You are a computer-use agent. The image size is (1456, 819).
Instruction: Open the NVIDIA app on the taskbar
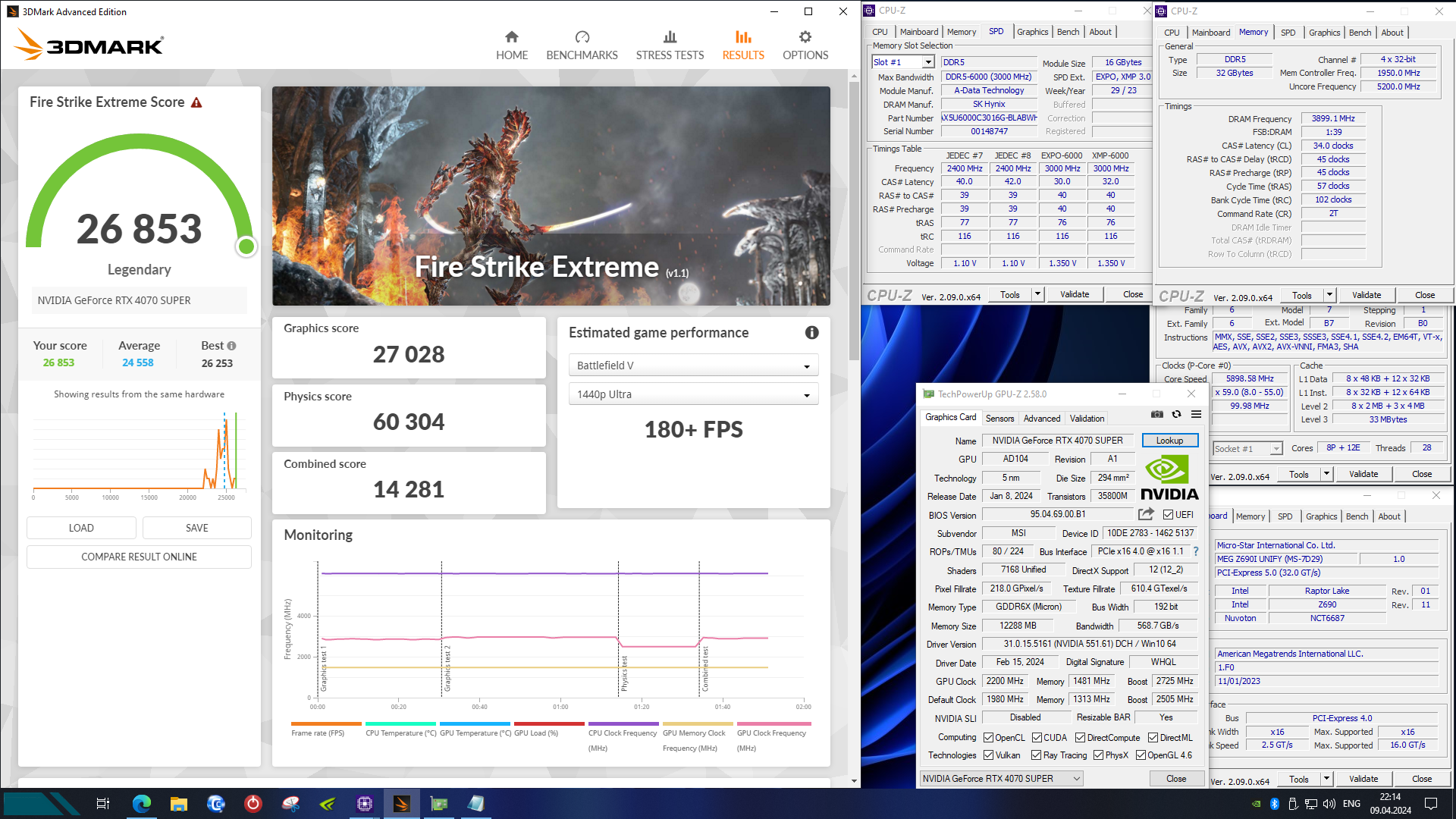pyautogui.click(x=327, y=804)
